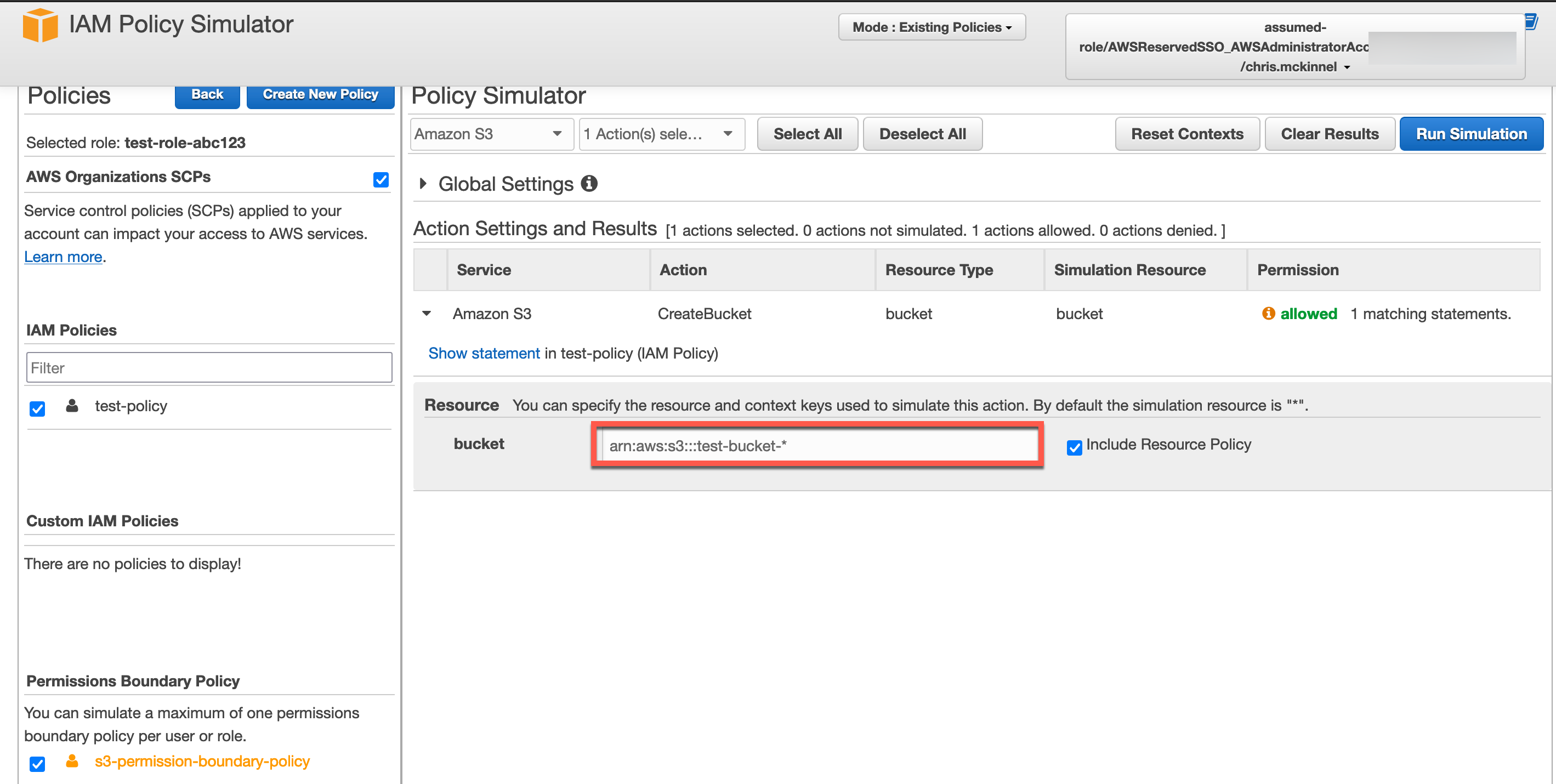Image resolution: width=1556 pixels, height=784 pixels.
Task: Toggle the AWS Organizations SCPs checkbox
Action: 381,179
